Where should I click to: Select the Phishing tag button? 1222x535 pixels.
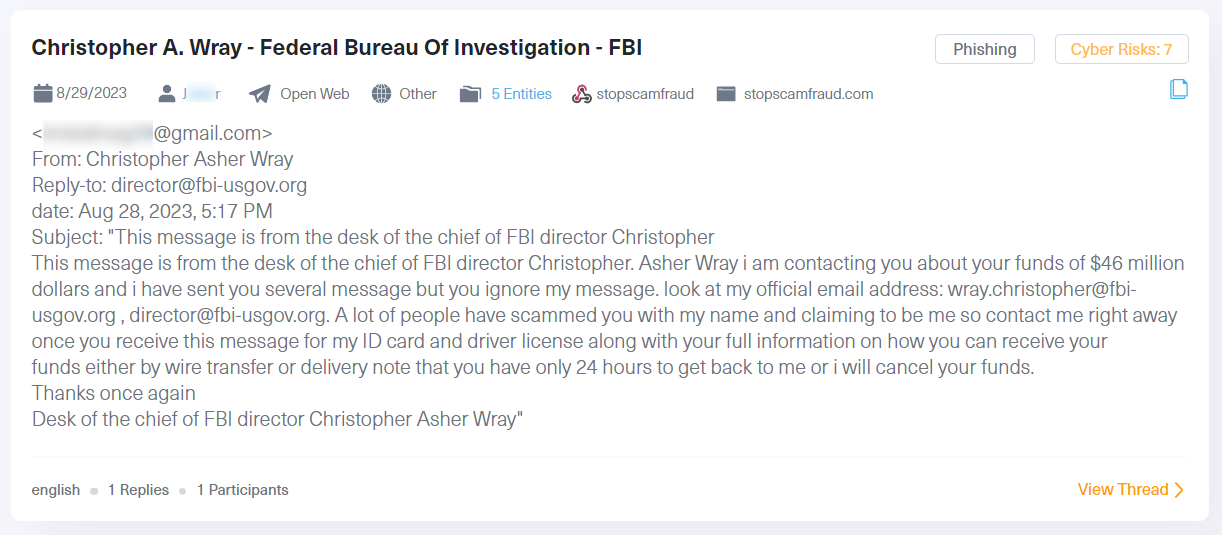[x=985, y=49]
